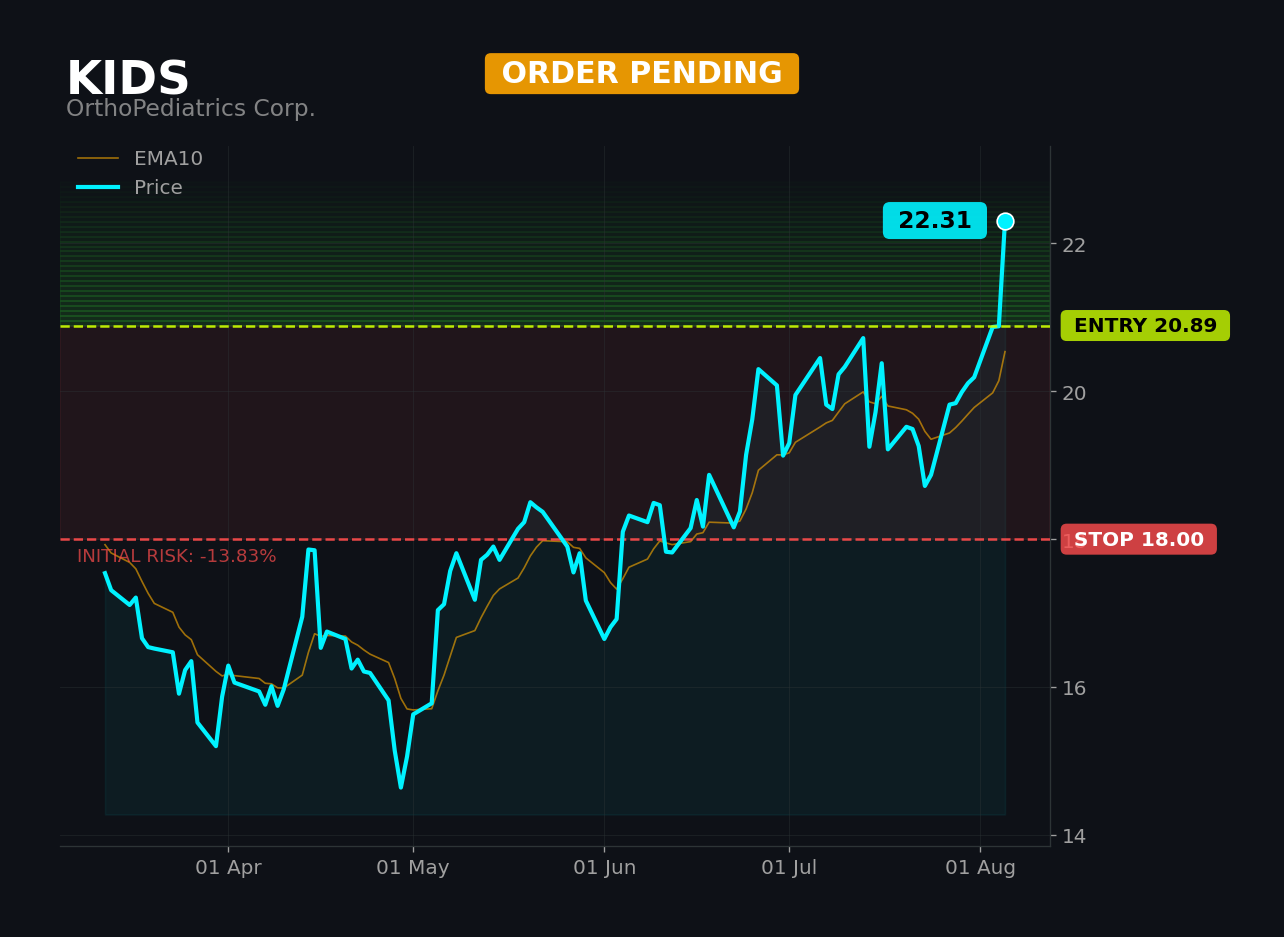Select the INITIAL RISK: -13.83% annotation
The width and height of the screenshot is (1284, 937).
click(x=177, y=557)
